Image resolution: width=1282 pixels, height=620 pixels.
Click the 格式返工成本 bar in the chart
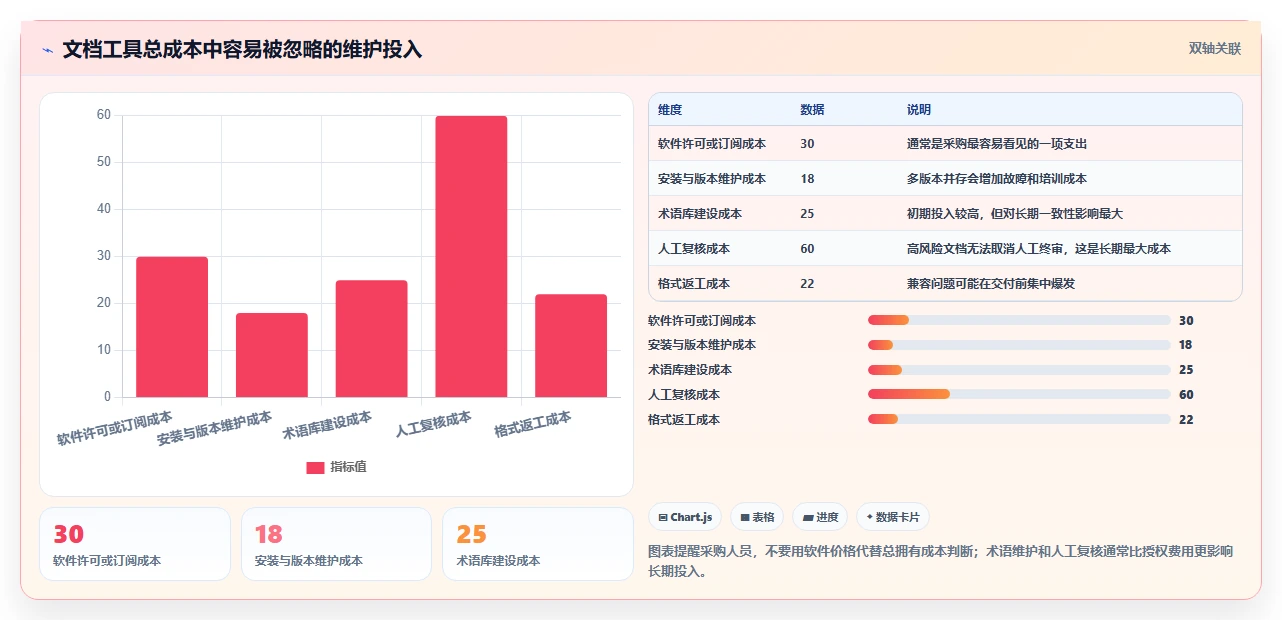(571, 346)
